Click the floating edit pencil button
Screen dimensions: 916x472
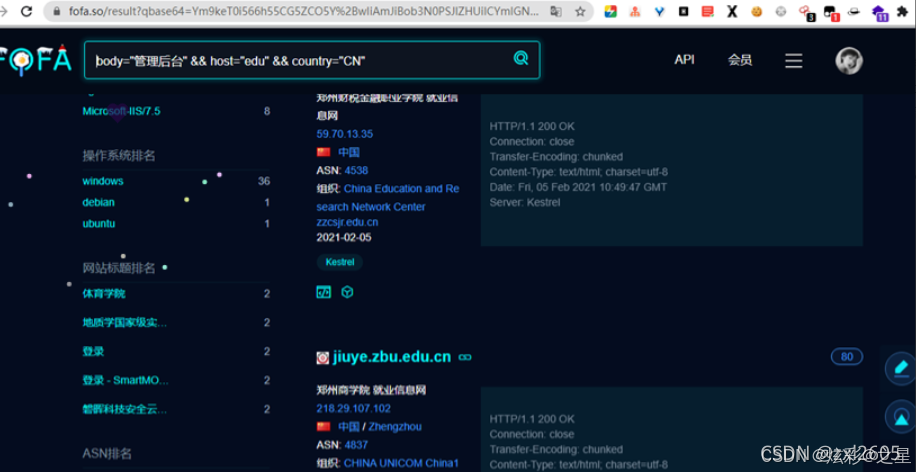click(901, 368)
